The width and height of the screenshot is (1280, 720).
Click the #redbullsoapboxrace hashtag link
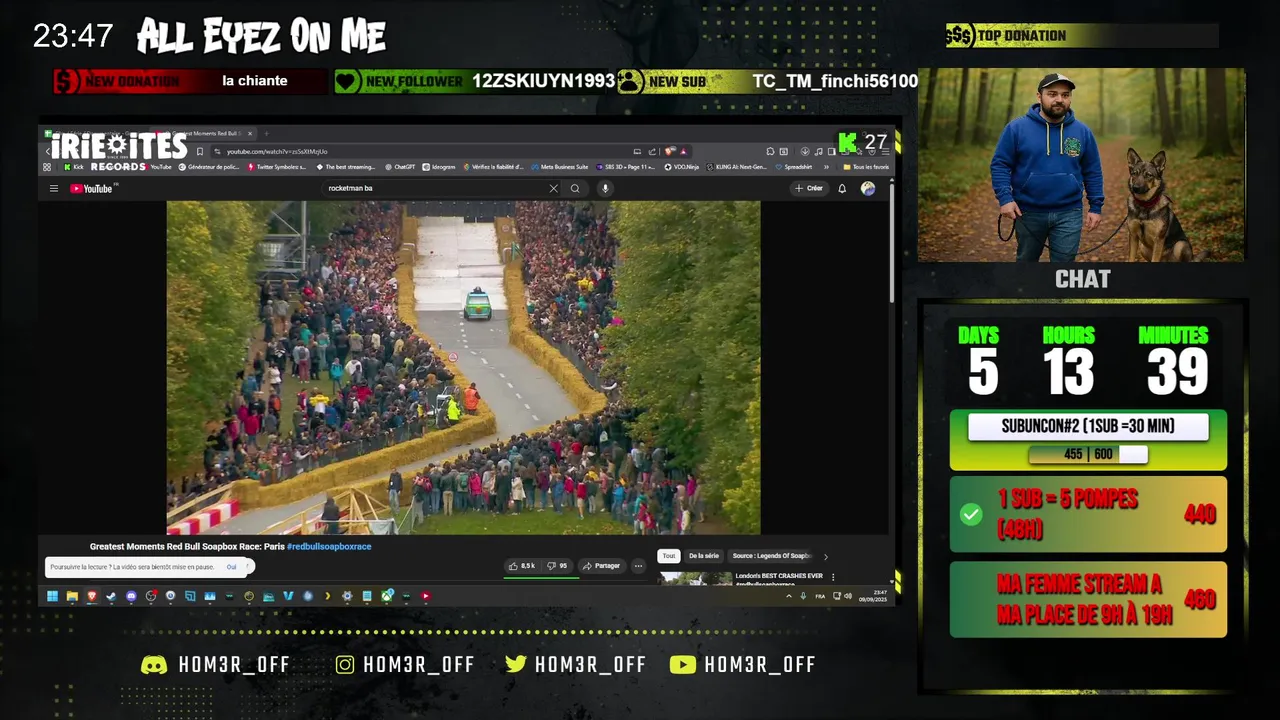pyautogui.click(x=329, y=547)
